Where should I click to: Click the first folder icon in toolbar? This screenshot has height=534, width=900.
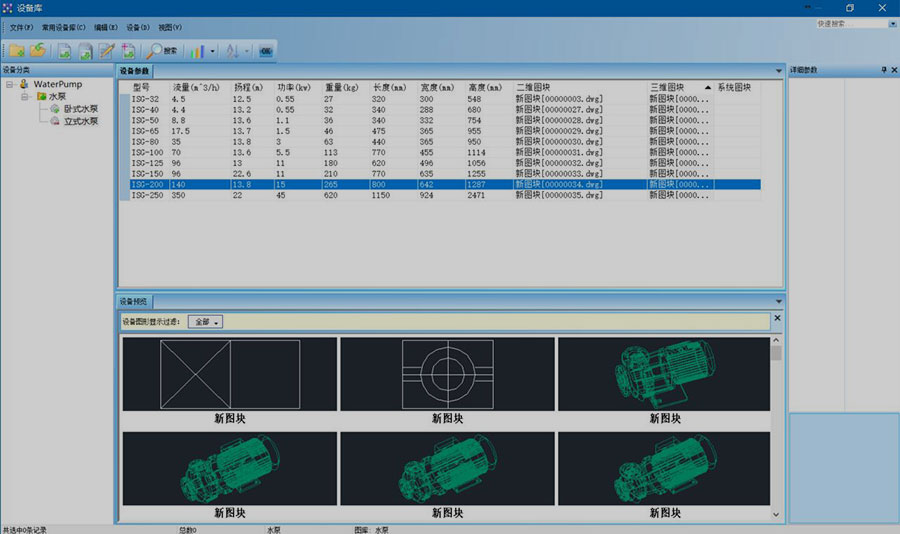pos(17,50)
